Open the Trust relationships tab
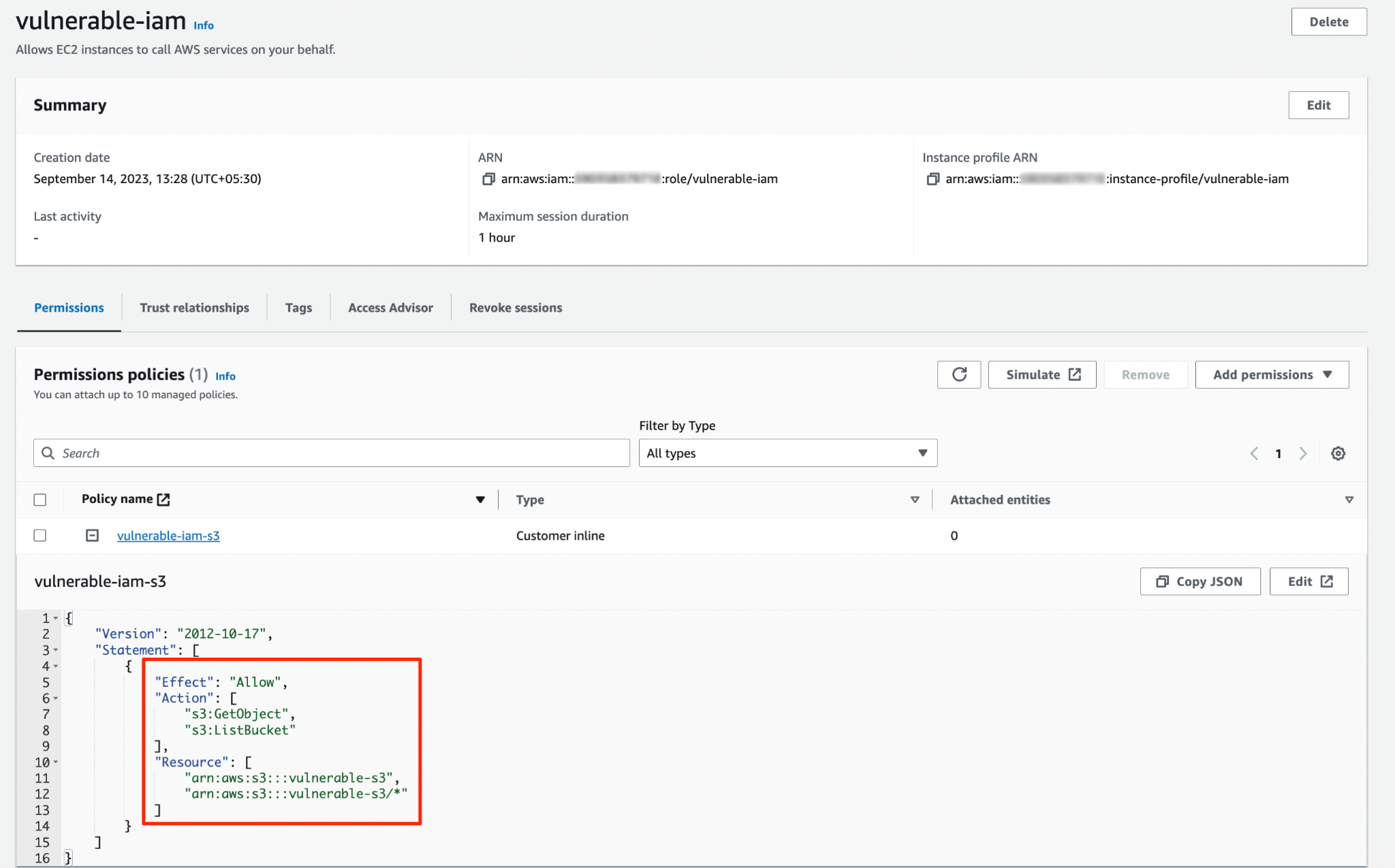 [194, 308]
